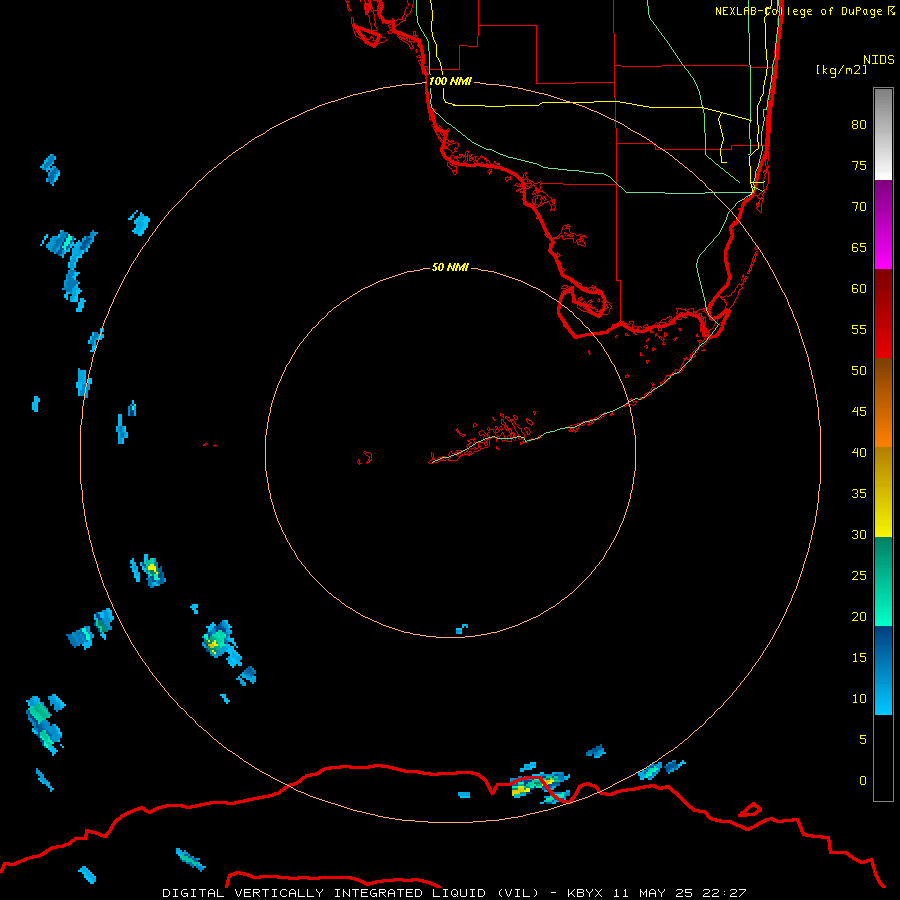Click the yellow-core storm cell on the Cuban coastline

(x=540, y=787)
